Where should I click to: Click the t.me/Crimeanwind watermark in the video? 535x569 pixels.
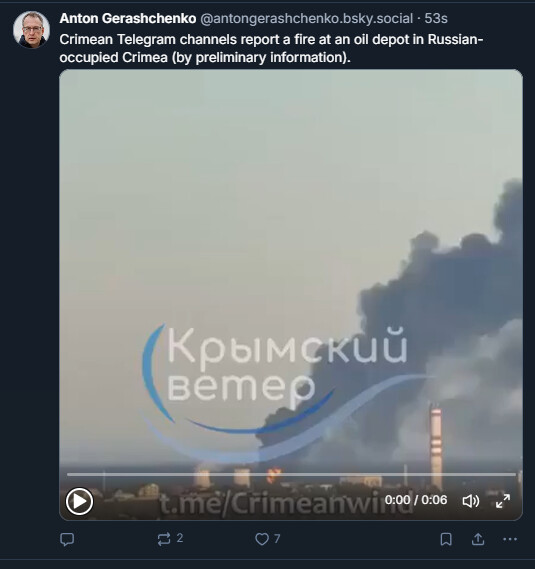tap(286, 504)
